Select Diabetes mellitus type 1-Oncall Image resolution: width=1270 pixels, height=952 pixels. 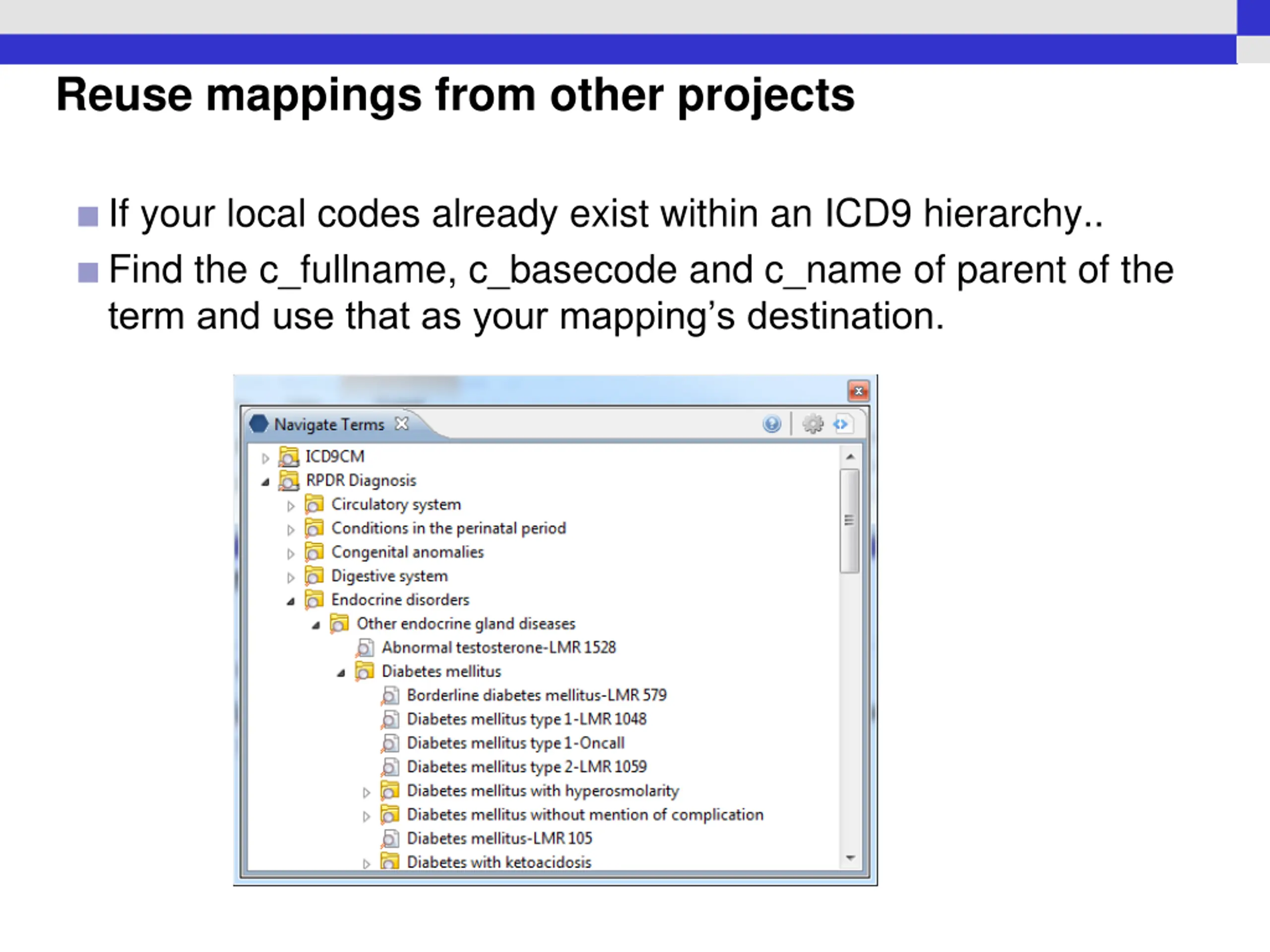[x=515, y=743]
